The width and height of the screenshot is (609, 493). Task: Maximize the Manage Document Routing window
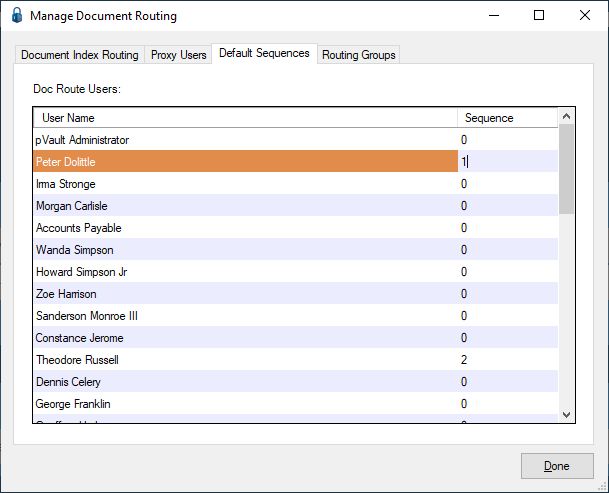(x=539, y=16)
